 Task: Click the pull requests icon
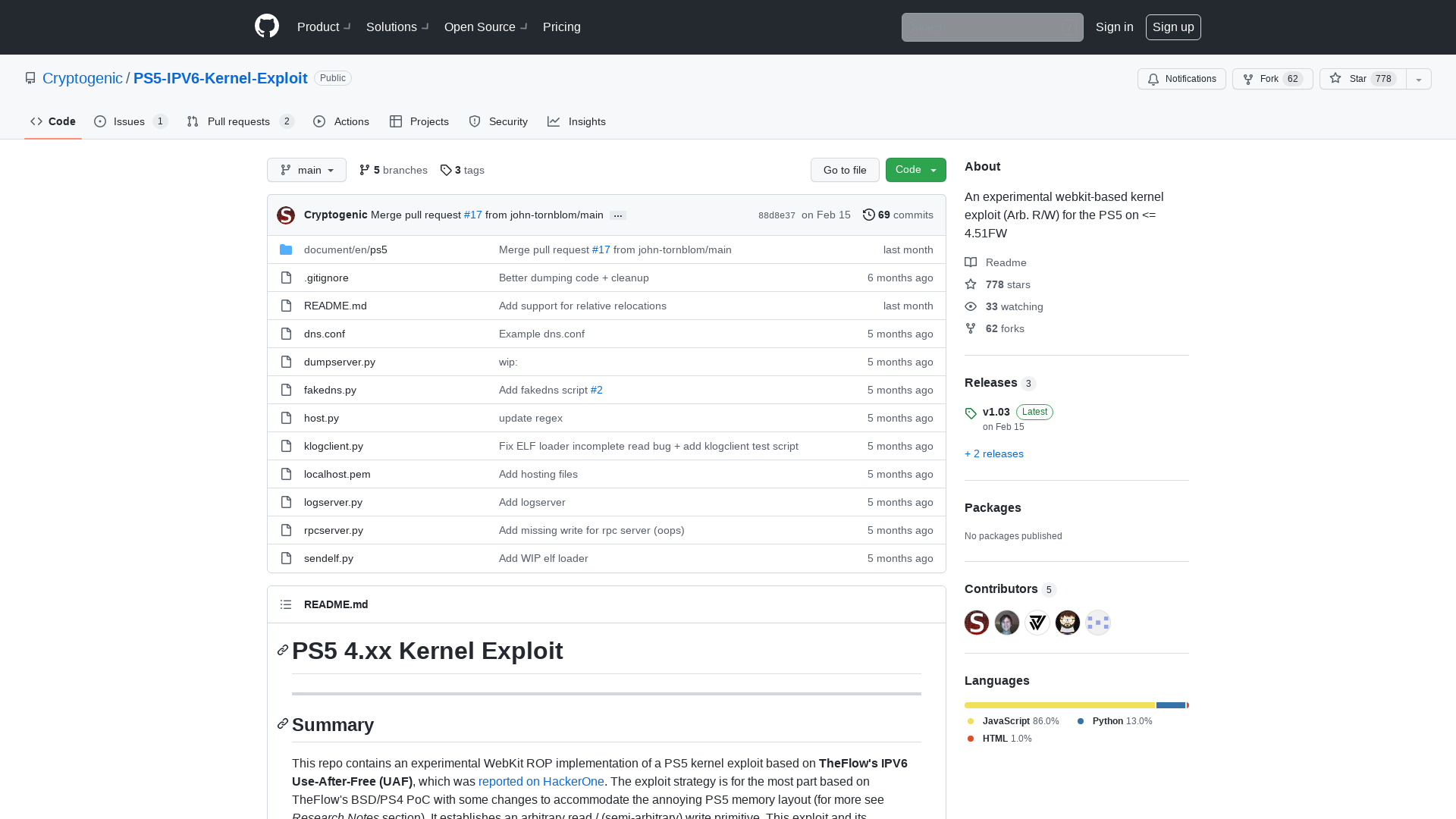pos(193,121)
